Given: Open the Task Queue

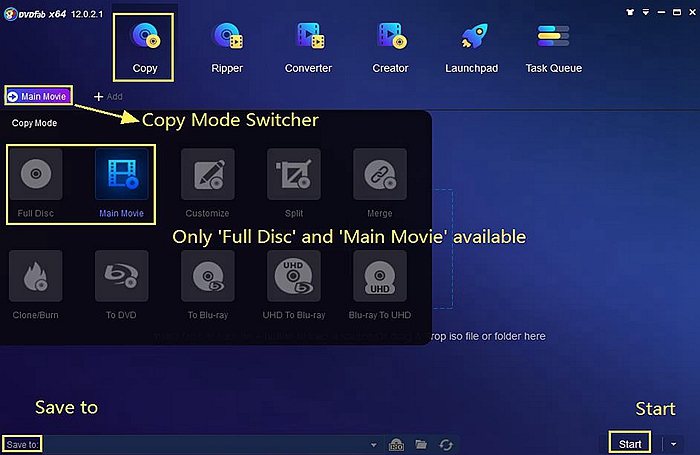Looking at the screenshot, I should pyautogui.click(x=554, y=48).
